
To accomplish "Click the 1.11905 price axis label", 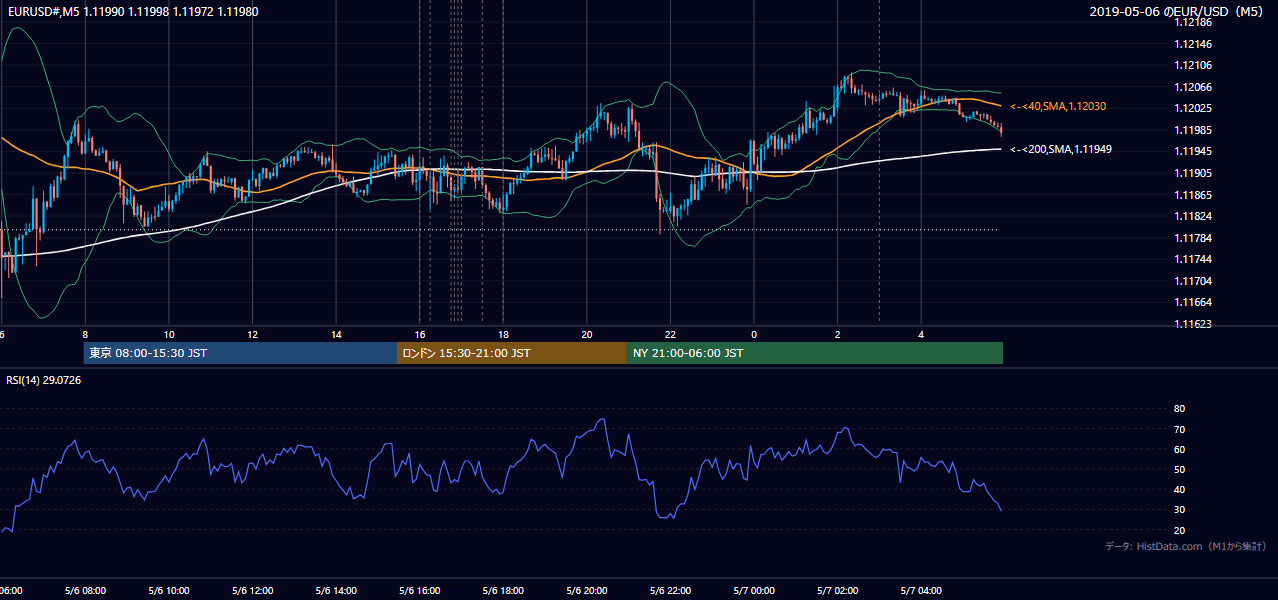I will coord(1193,173).
